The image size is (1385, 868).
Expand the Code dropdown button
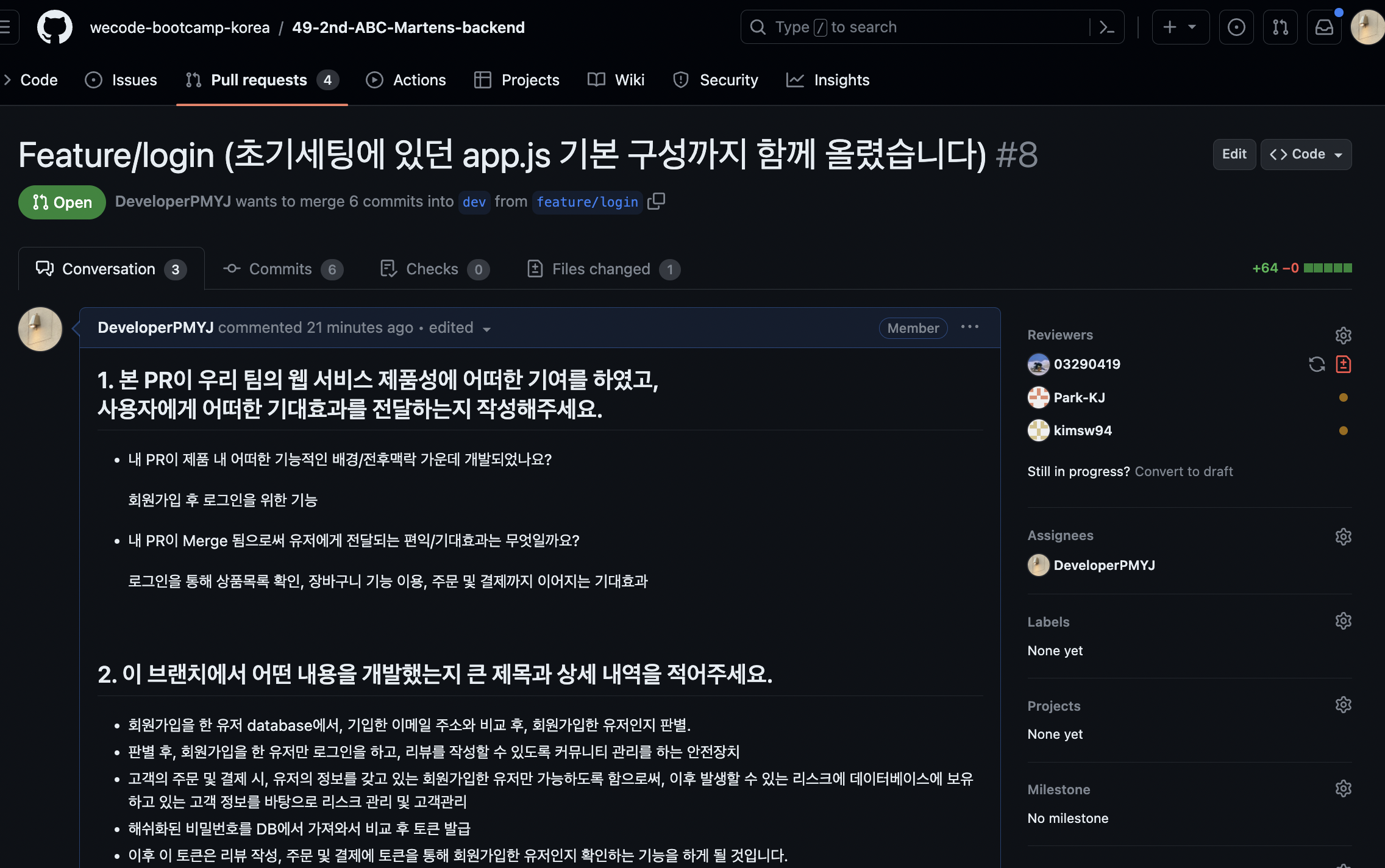[1306, 154]
